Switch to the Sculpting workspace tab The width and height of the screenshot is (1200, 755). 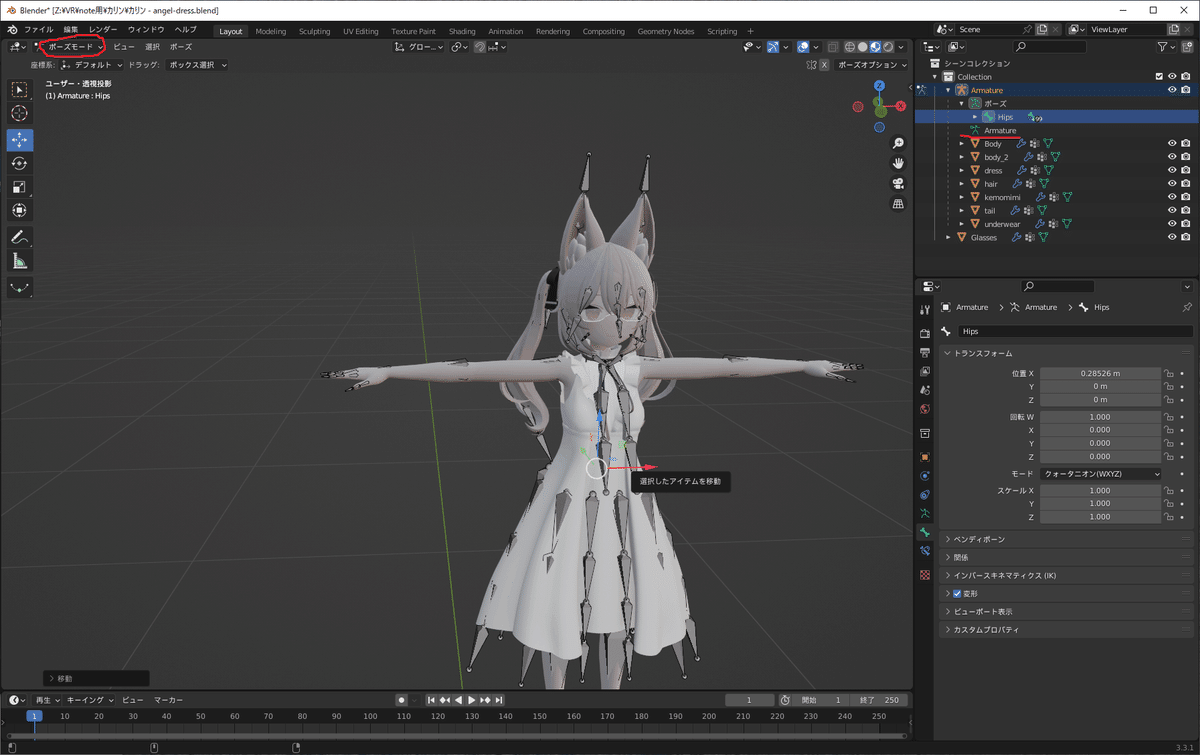[x=314, y=31]
